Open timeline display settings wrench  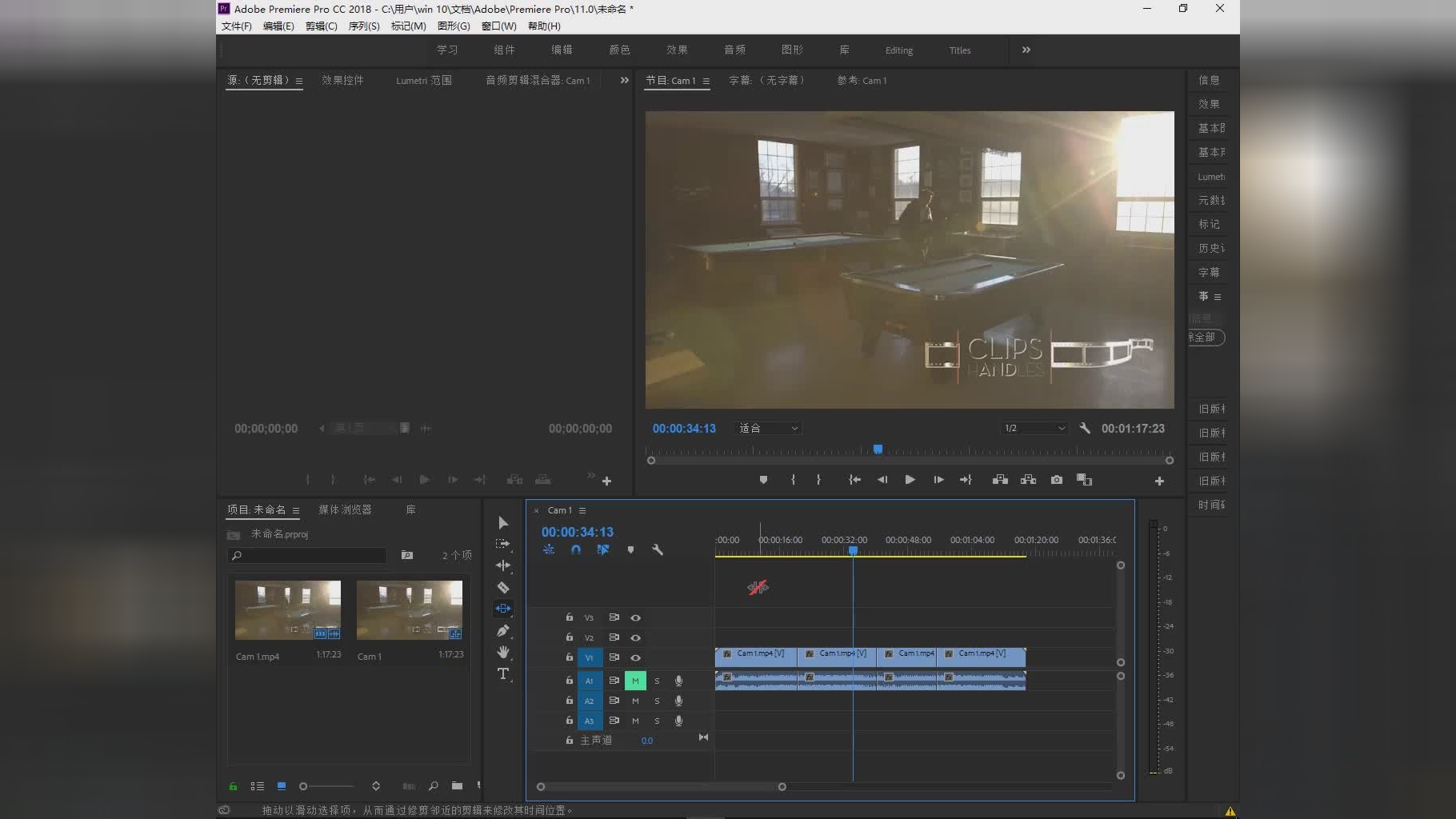[x=658, y=549]
